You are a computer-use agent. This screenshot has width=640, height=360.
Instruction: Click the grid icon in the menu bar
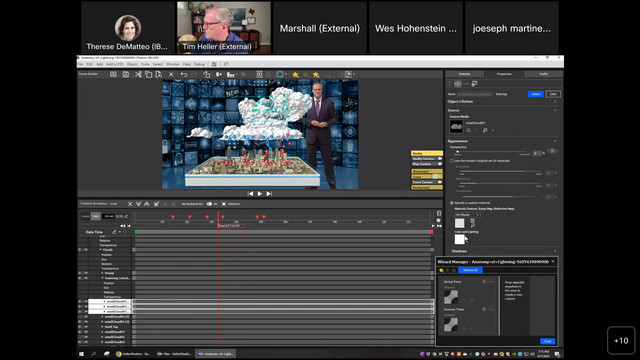214,64
